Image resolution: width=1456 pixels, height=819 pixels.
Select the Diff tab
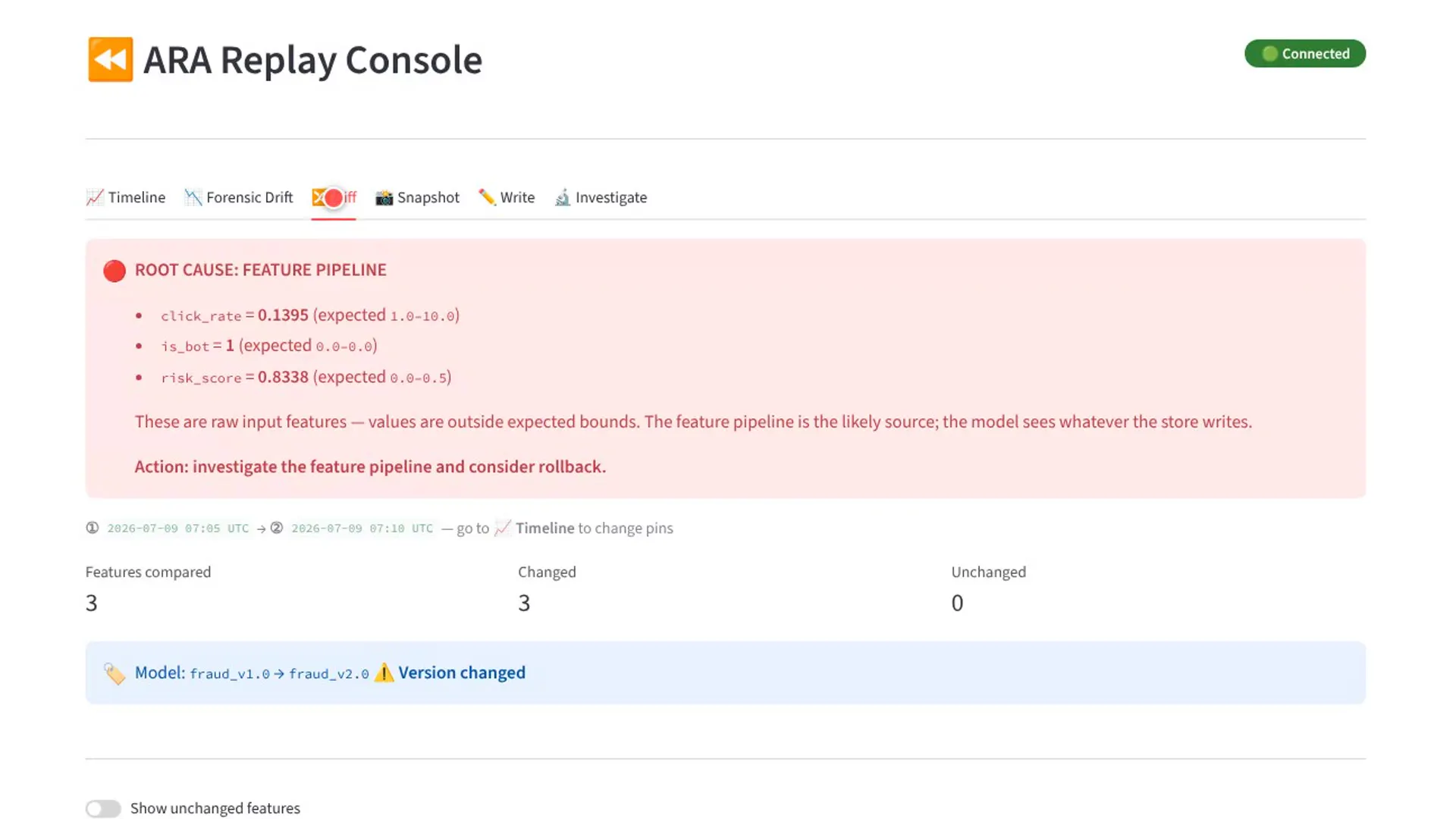334,197
